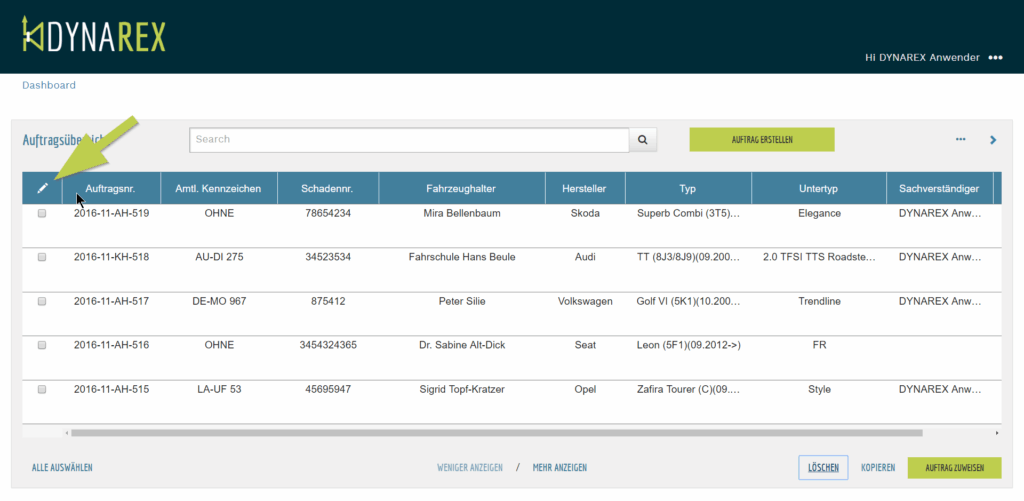Click the magnifier search button
Screen dimensions: 1024x501
(643, 140)
